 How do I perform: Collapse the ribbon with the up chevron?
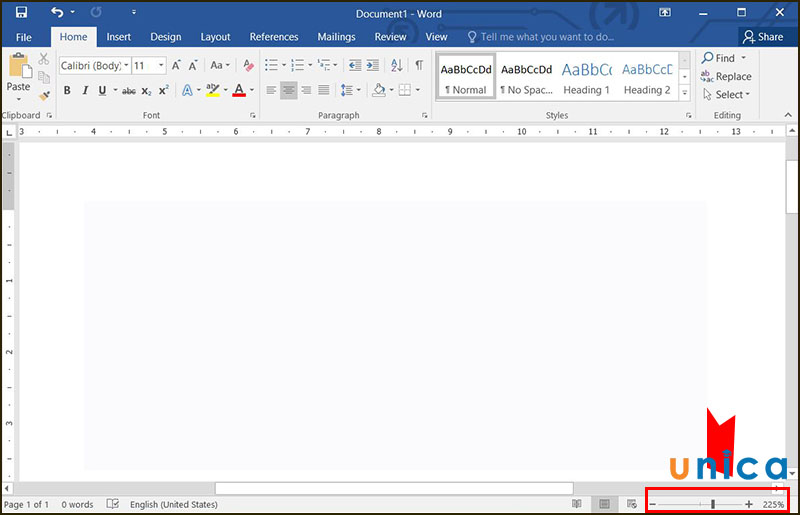pos(788,115)
